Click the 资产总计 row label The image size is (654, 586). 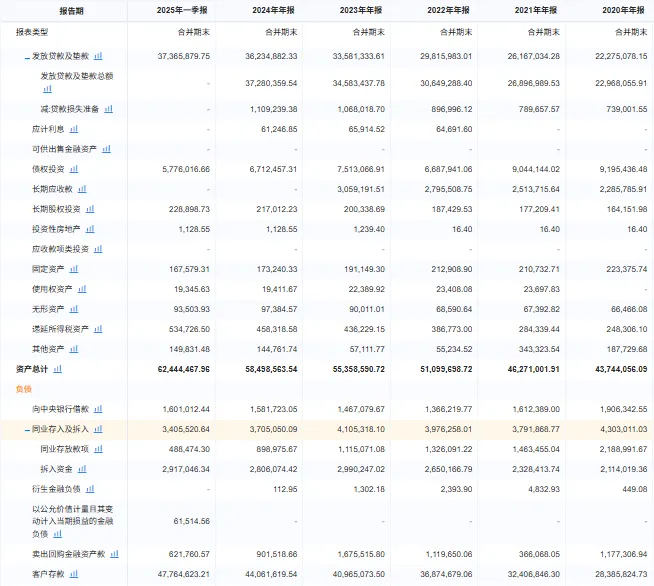(32, 369)
